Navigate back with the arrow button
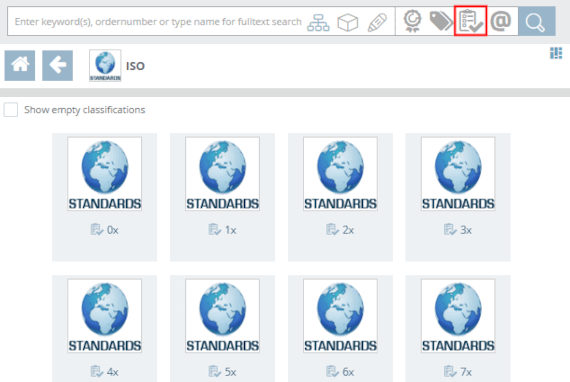 [x=57, y=65]
